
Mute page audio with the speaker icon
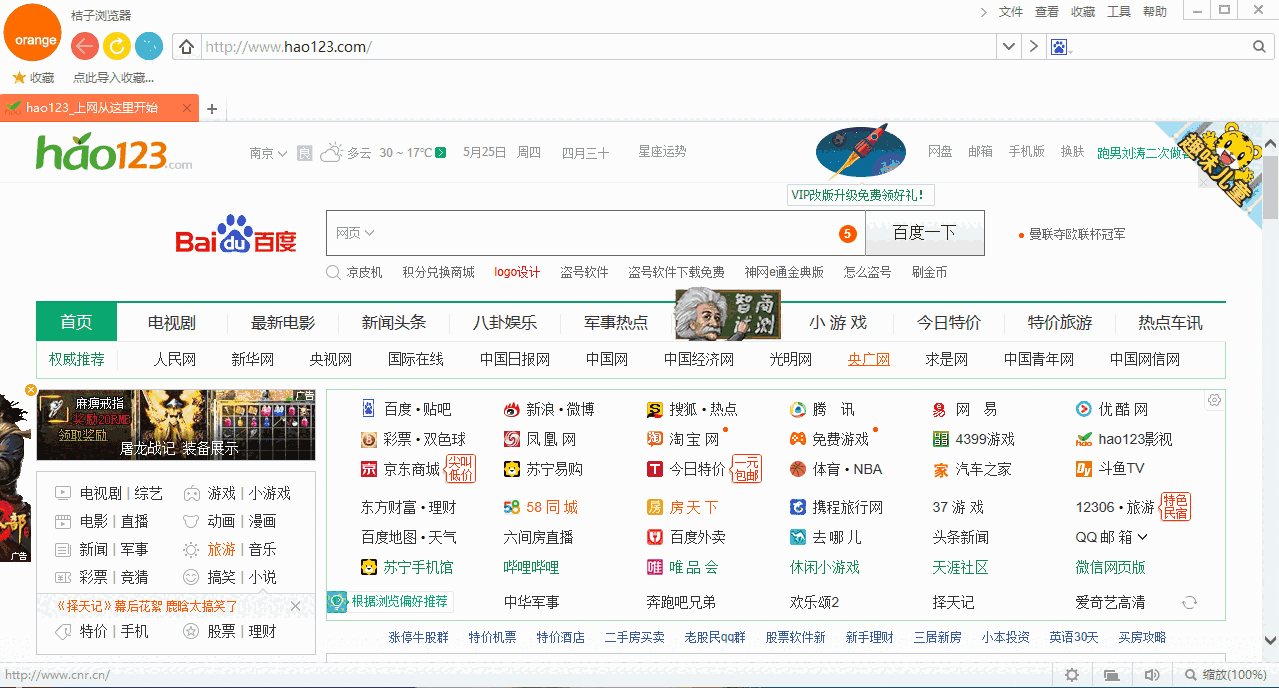coord(1152,674)
